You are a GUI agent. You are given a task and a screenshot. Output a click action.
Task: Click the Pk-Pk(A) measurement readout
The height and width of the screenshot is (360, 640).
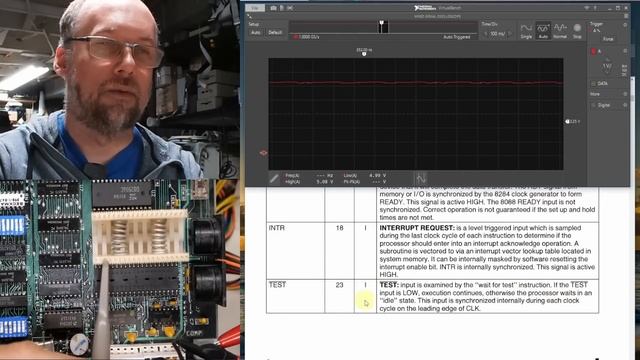(x=364, y=182)
